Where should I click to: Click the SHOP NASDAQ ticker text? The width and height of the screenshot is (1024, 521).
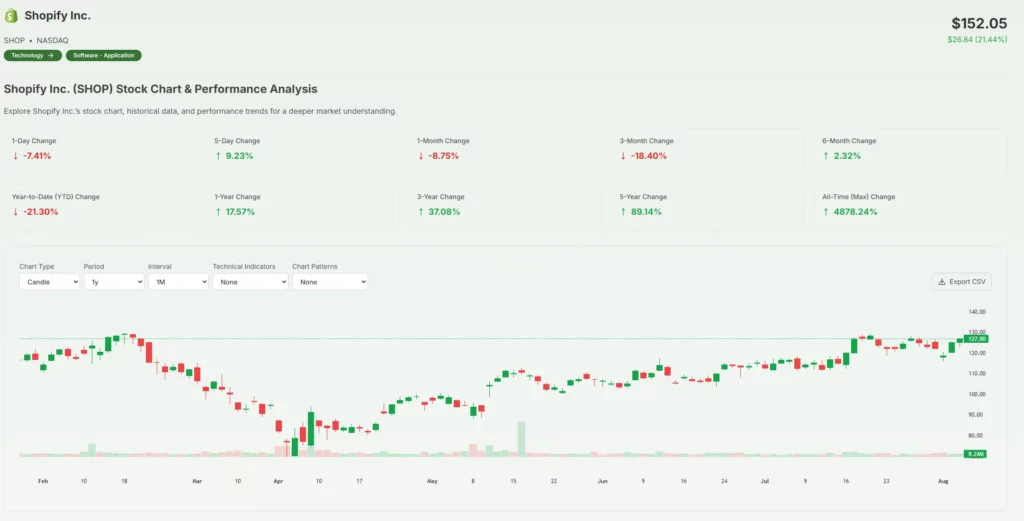click(x=36, y=40)
